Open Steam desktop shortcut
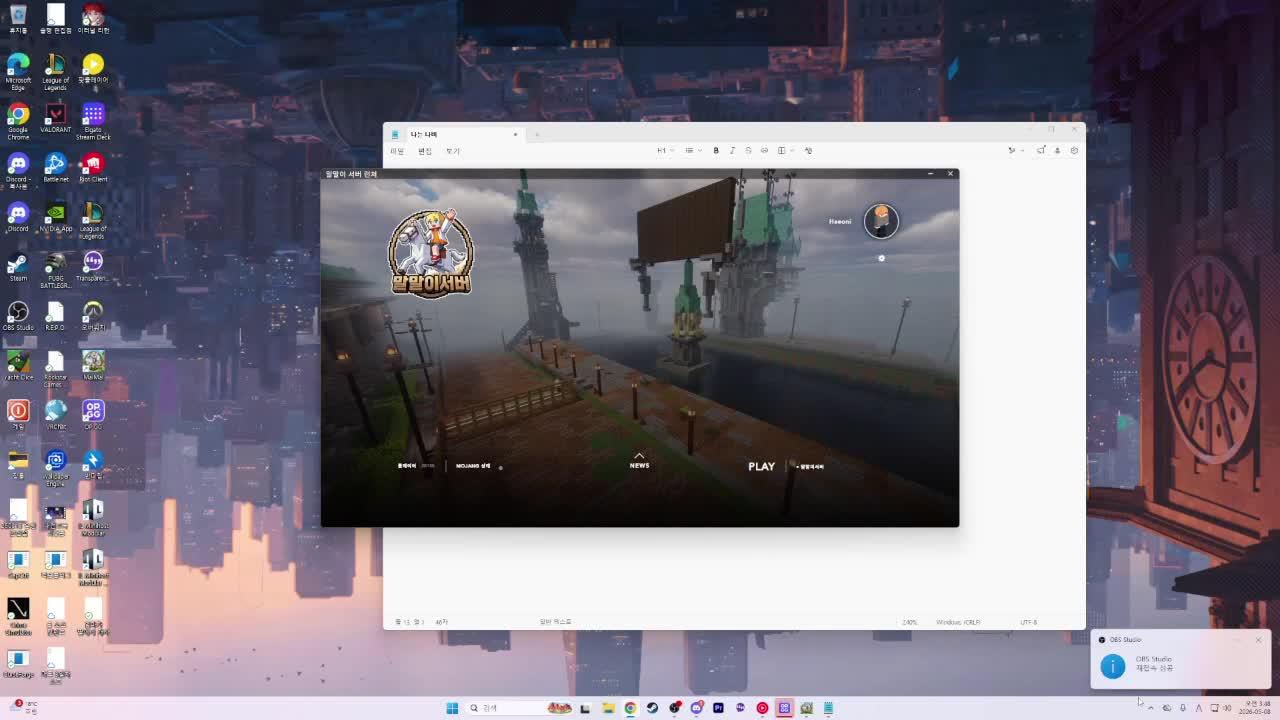1280x720 pixels. 18,267
